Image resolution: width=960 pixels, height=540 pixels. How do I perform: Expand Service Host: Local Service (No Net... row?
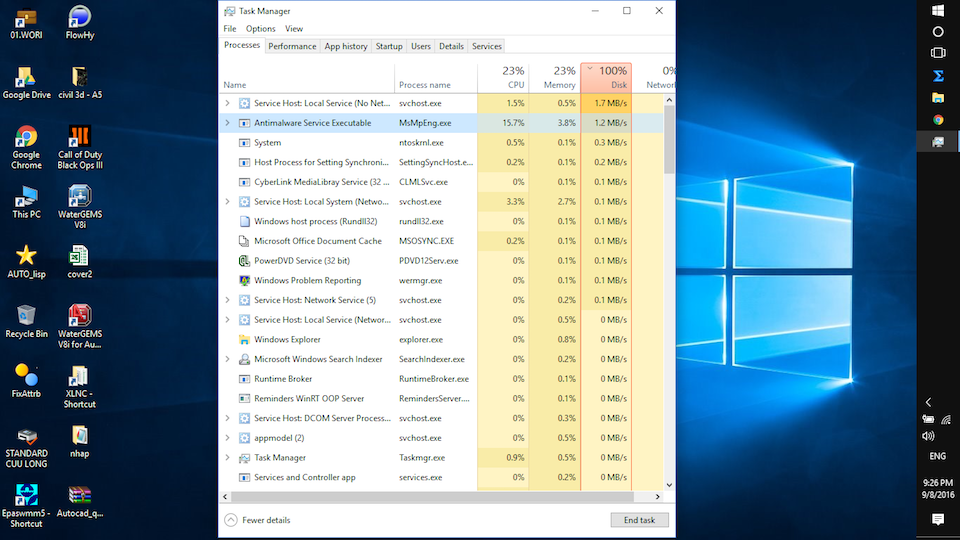[227, 103]
